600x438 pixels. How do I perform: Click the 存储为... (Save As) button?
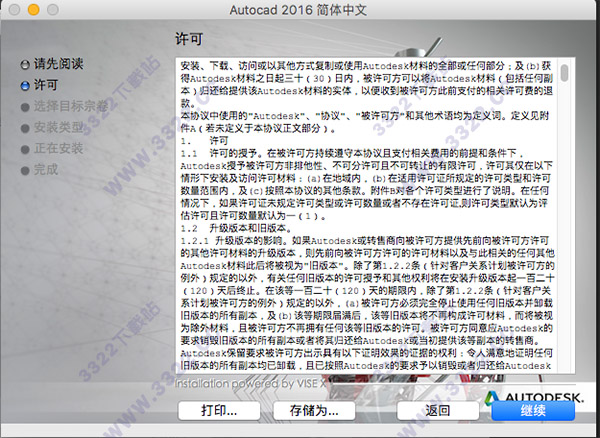tap(314, 411)
